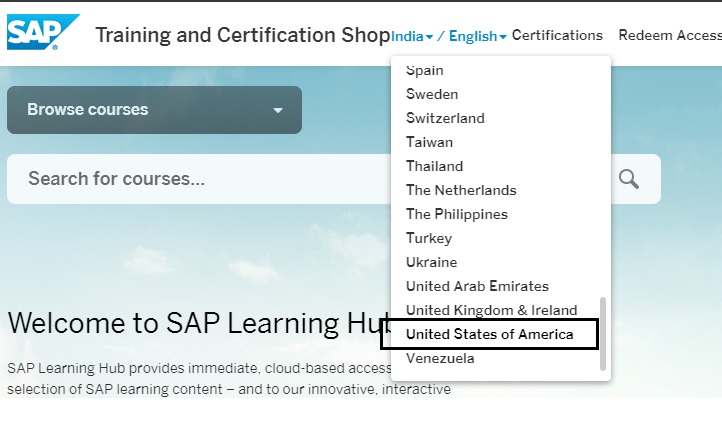Select Thailand in the dropdown
The image size is (722, 426).
(435, 166)
